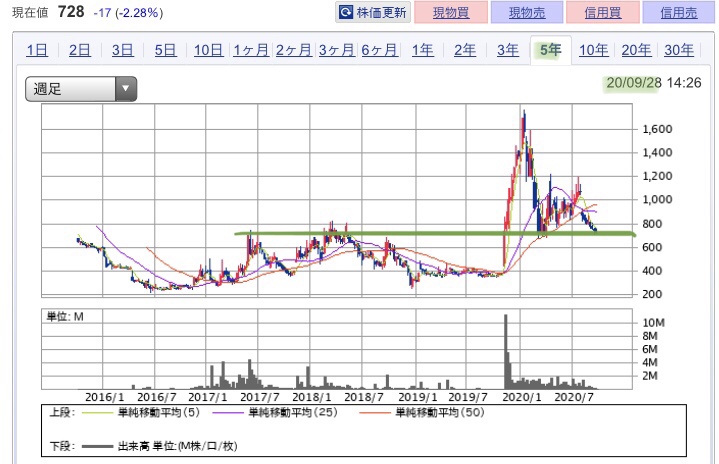The image size is (719, 464).
Task: Switch chart range to 2日
Action: point(80,50)
